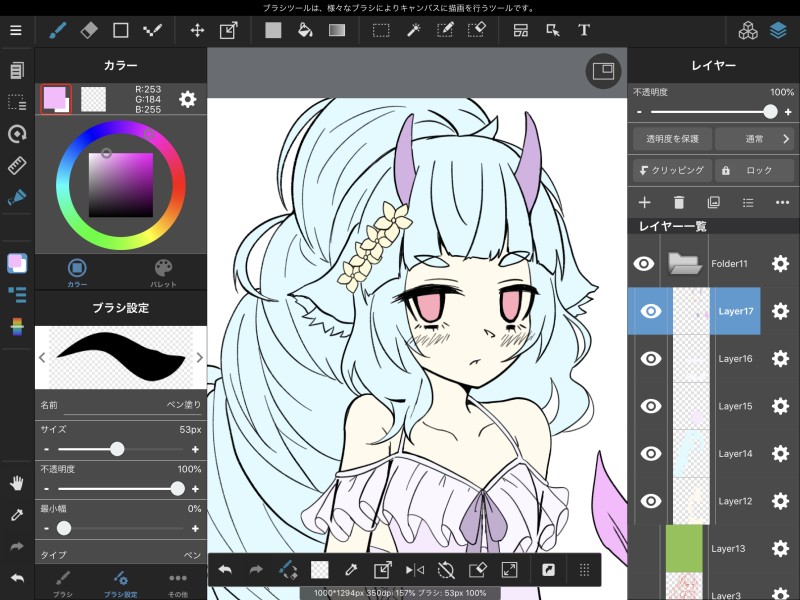This screenshot has height=600, width=800.
Task: Undo with bottom toolbar arrow
Action: pyautogui.click(x=225, y=570)
